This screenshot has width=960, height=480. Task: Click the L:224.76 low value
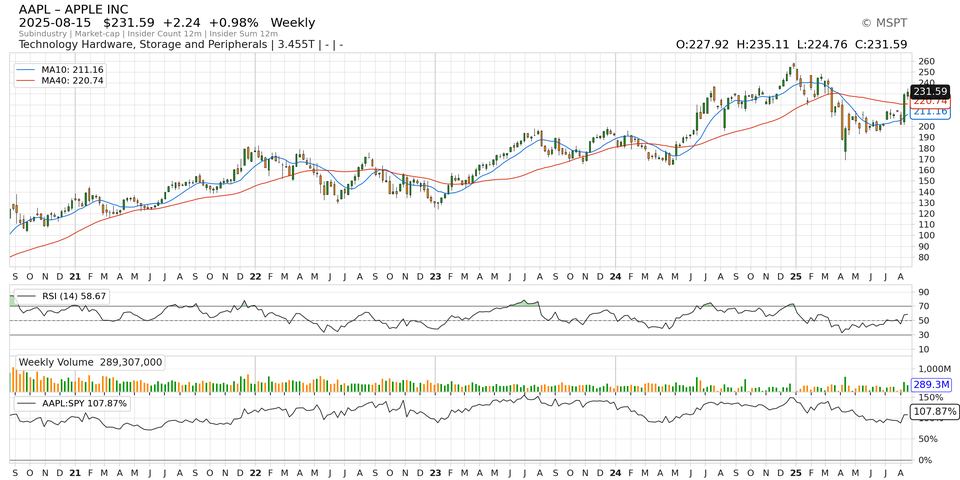tap(822, 45)
